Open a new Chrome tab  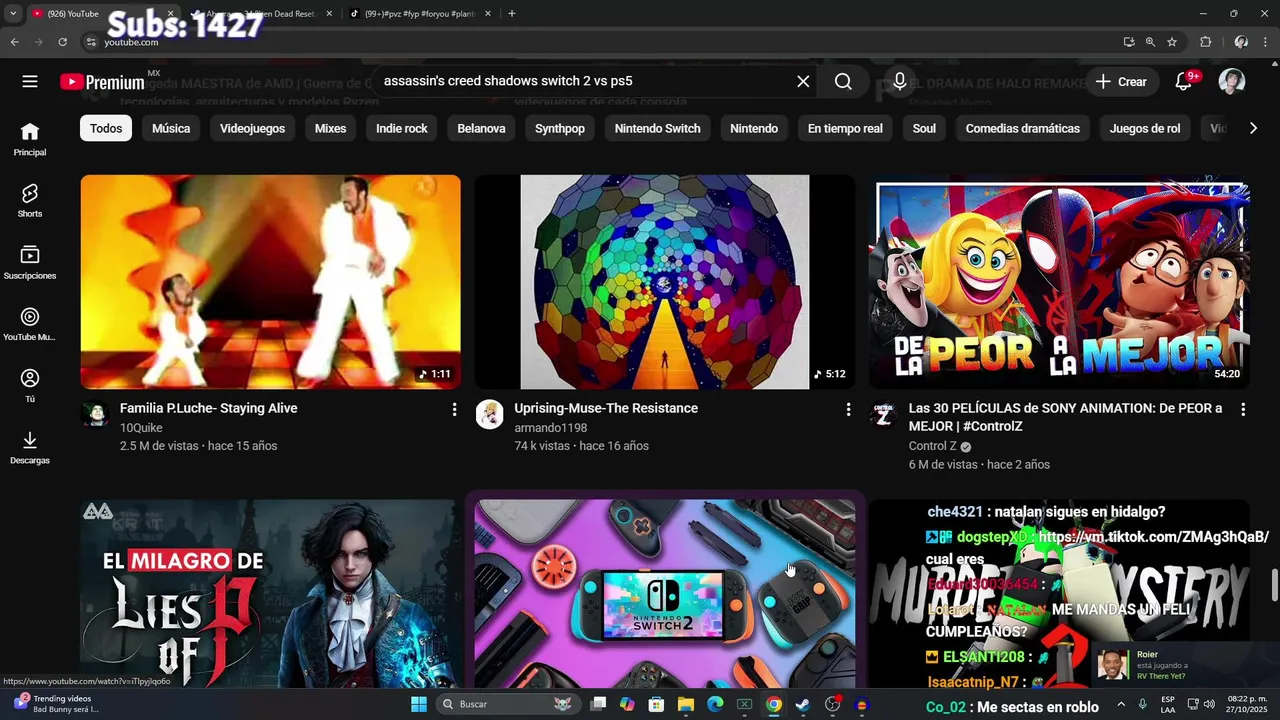tap(512, 14)
